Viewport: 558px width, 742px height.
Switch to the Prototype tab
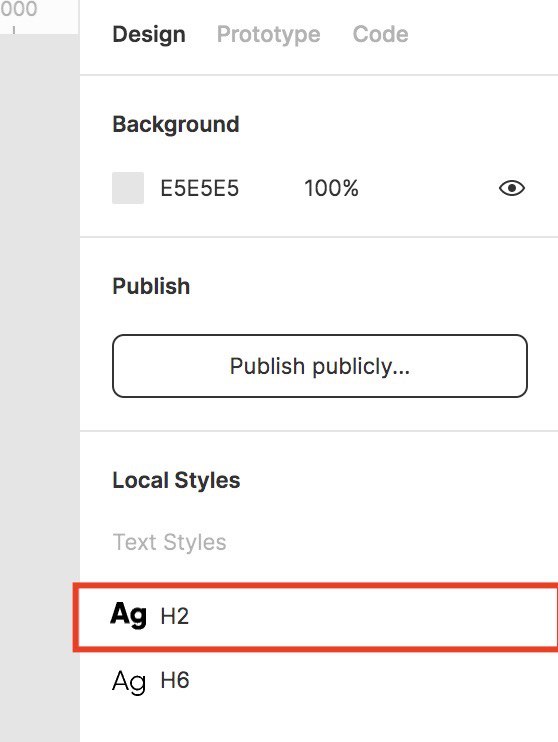coord(268,35)
